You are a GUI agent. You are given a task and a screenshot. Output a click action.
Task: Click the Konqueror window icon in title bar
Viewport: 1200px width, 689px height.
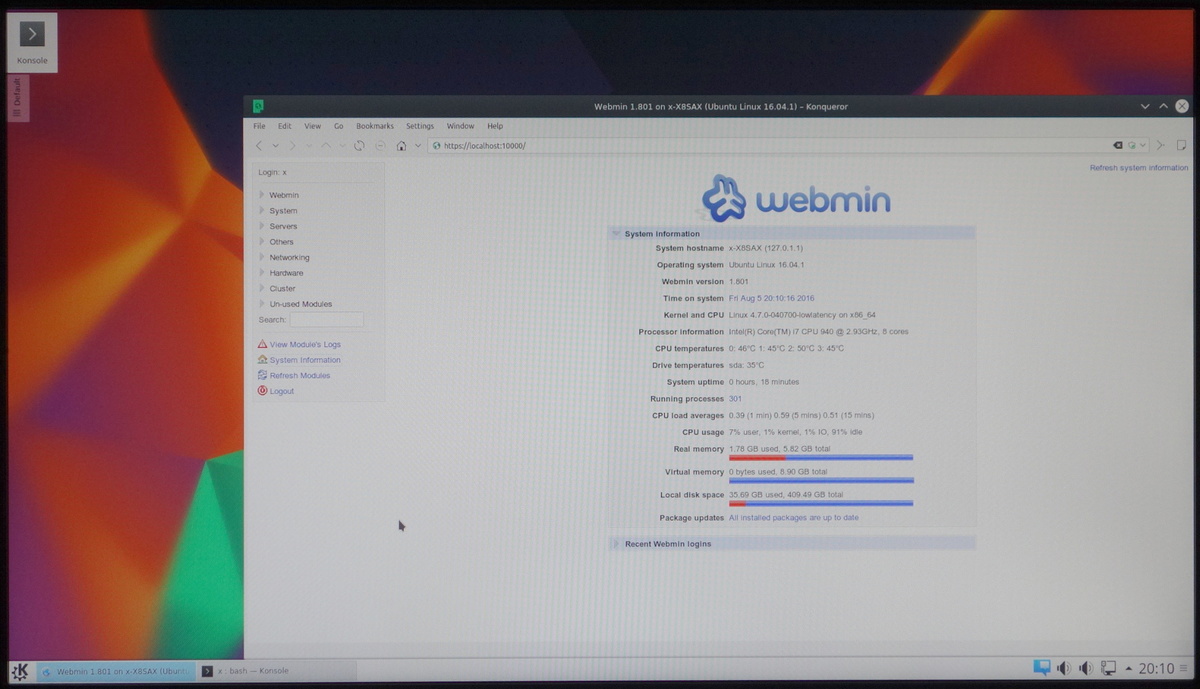tap(258, 106)
